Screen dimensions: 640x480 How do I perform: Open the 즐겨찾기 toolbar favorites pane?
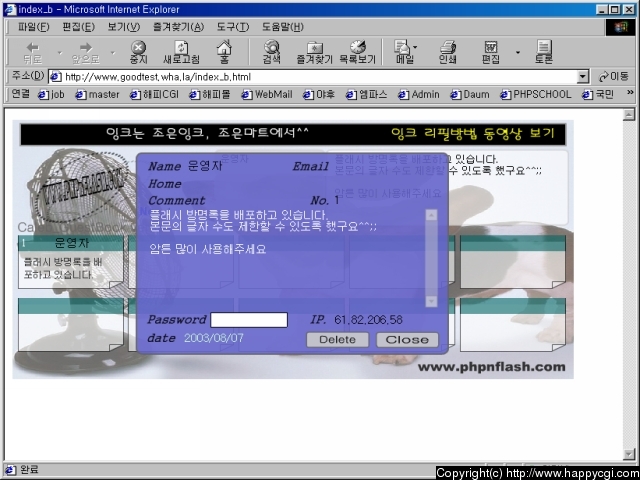[314, 53]
